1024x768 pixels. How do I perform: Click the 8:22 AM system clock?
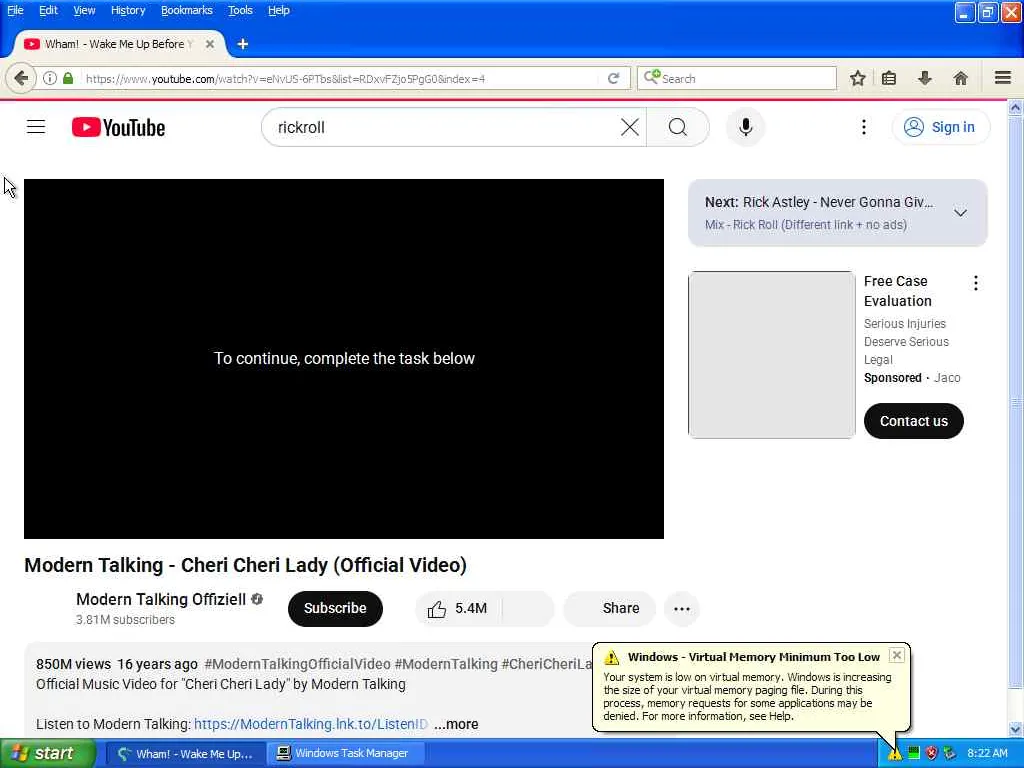point(987,754)
